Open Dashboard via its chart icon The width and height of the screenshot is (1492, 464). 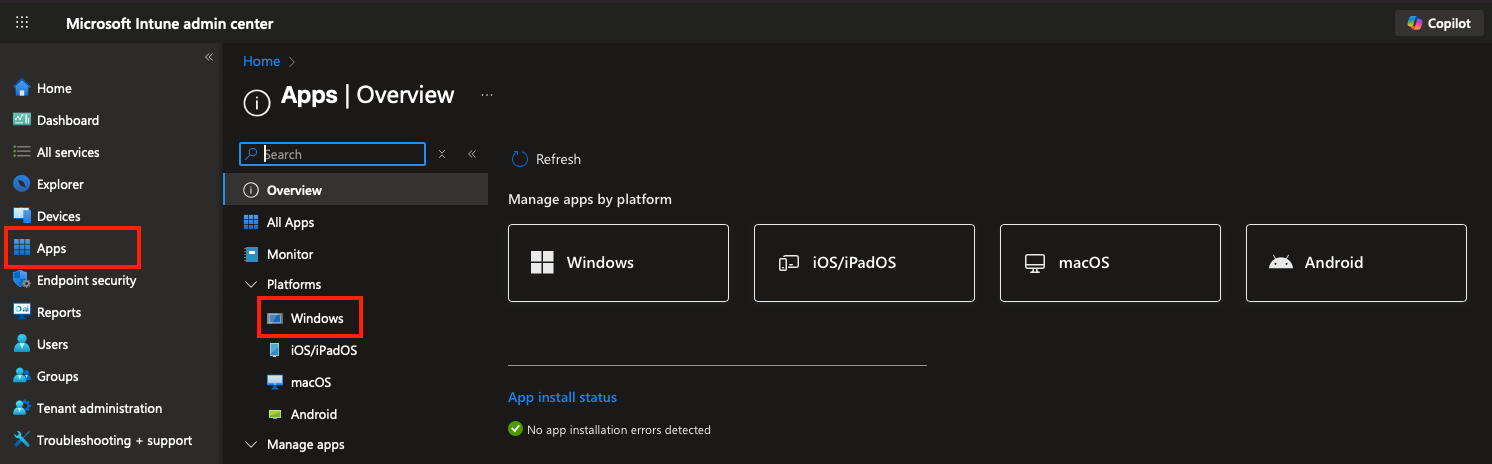[x=22, y=120]
